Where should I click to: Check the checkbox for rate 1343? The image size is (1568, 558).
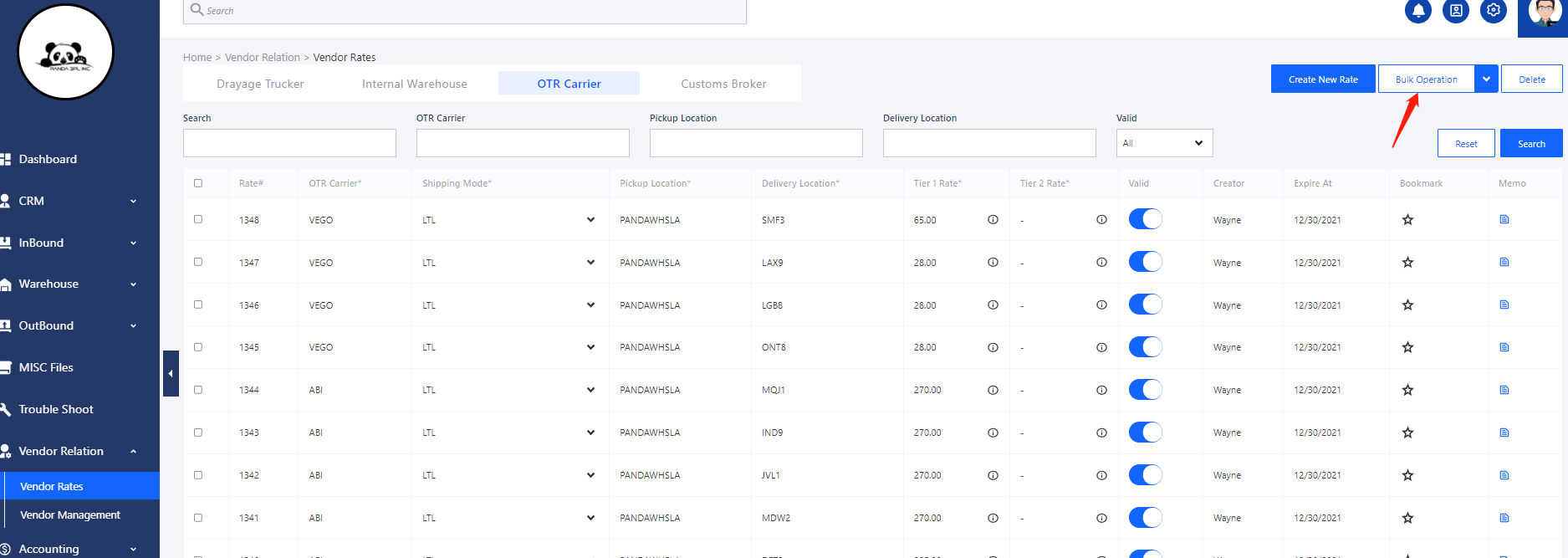pyautogui.click(x=198, y=433)
